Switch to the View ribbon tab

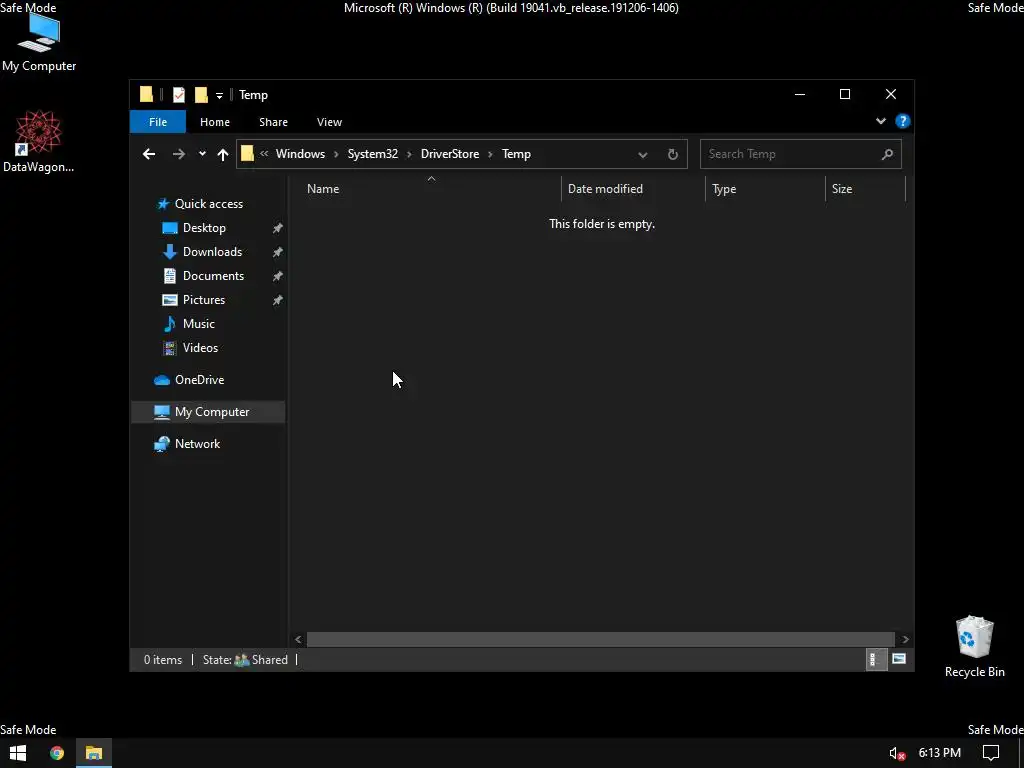(x=329, y=122)
